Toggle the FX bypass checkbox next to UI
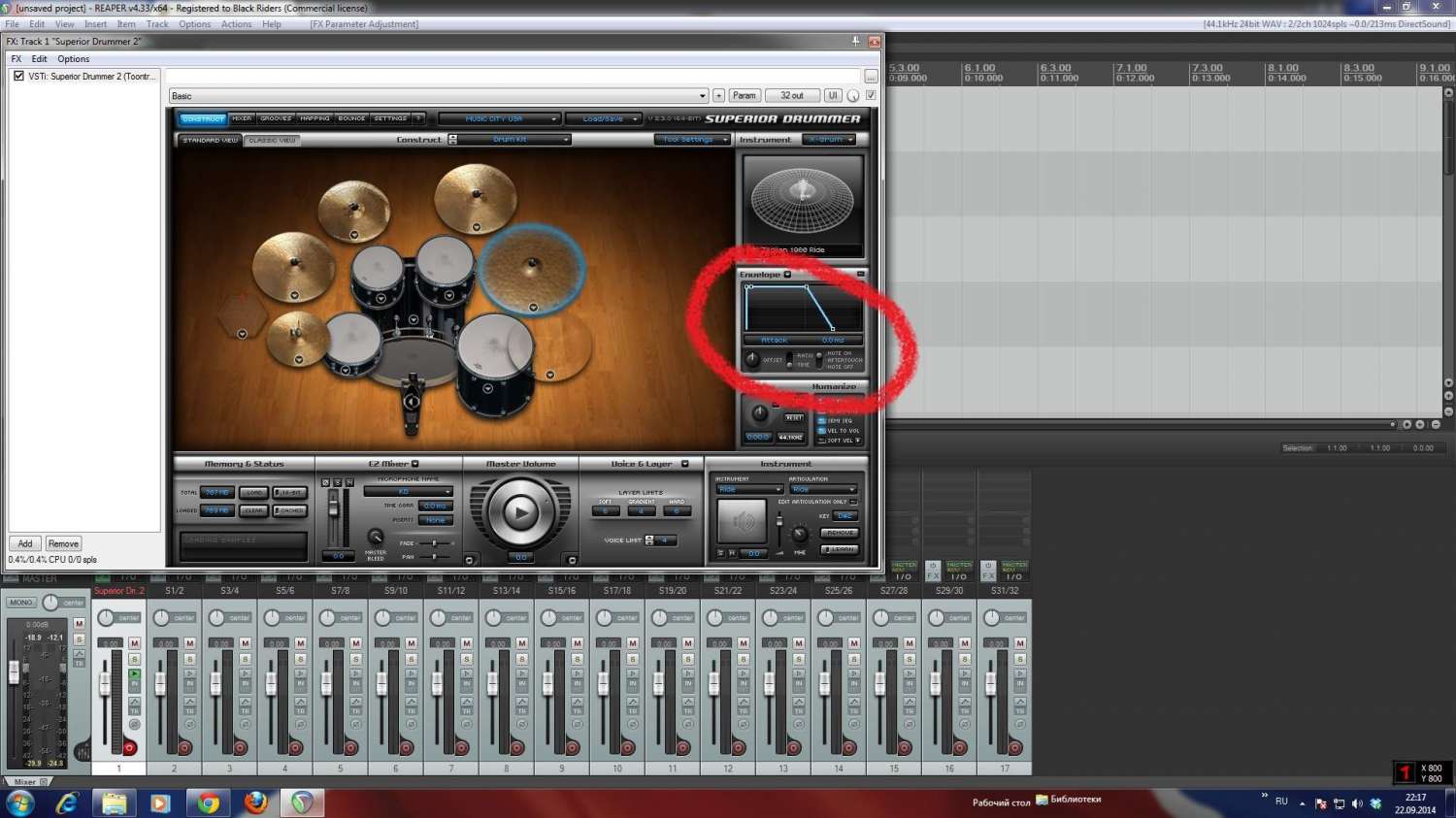 (871, 95)
